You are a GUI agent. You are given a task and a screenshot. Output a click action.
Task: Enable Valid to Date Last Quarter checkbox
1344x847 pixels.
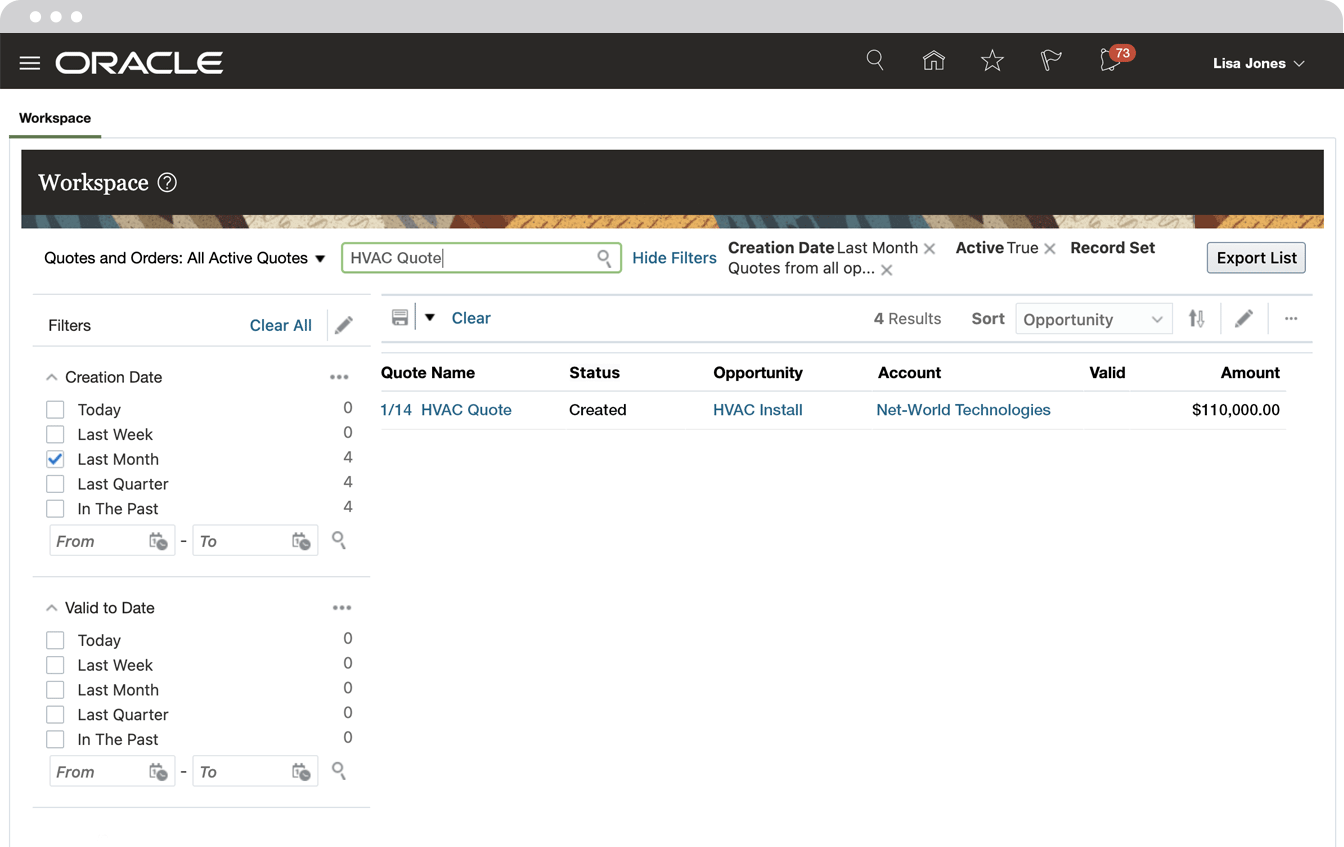pyautogui.click(x=55, y=715)
